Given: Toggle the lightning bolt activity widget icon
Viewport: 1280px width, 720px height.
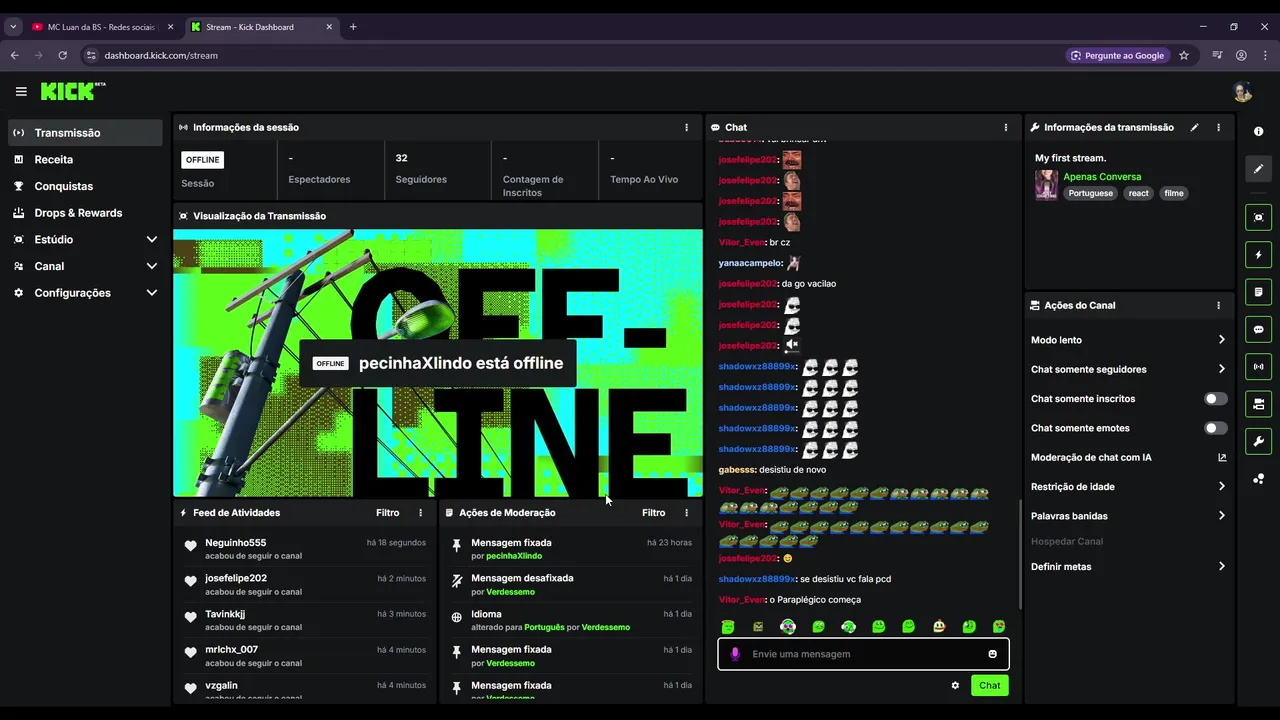Looking at the screenshot, I should (x=1258, y=255).
